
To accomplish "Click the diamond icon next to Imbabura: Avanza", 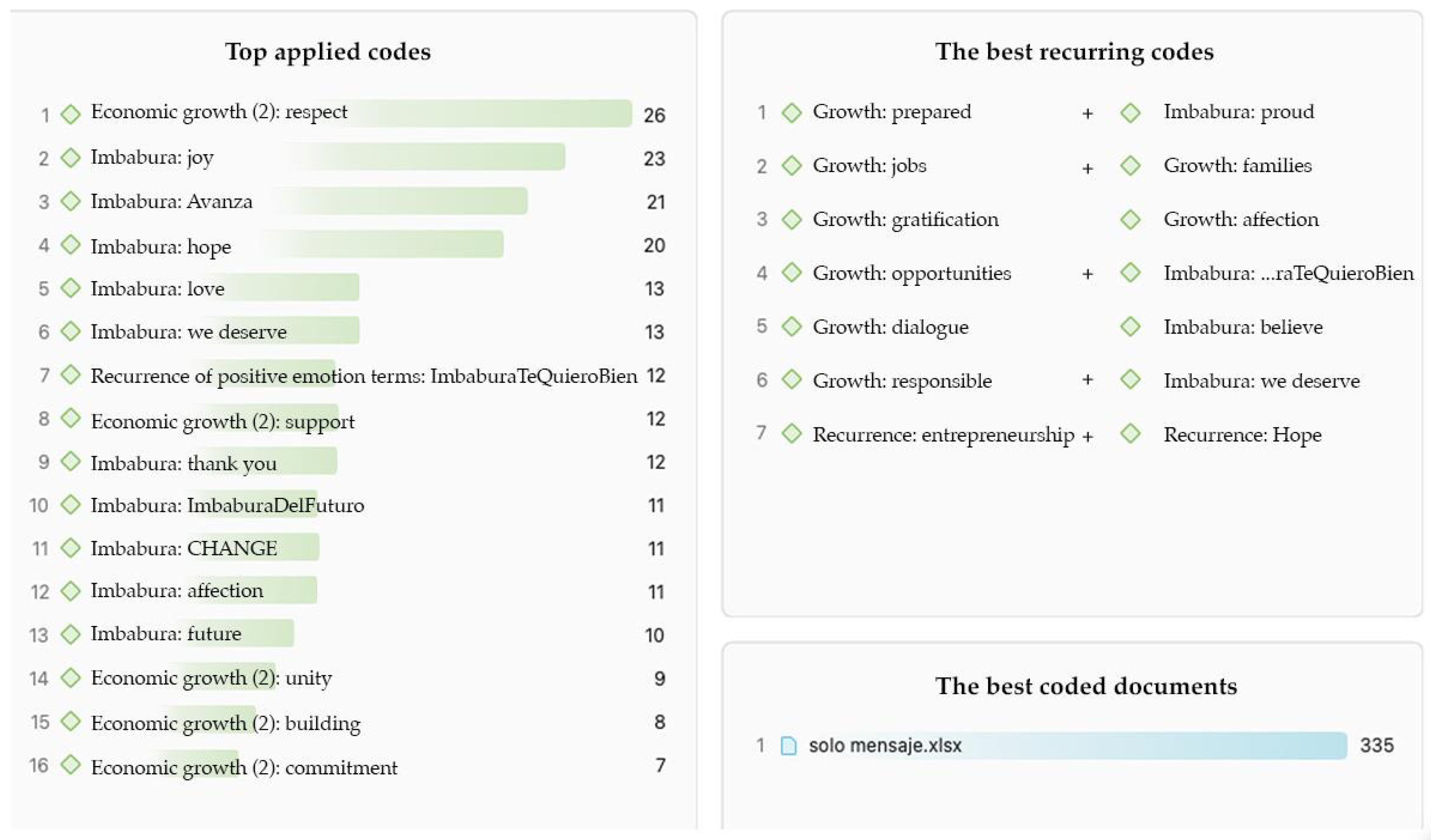I will (70, 201).
